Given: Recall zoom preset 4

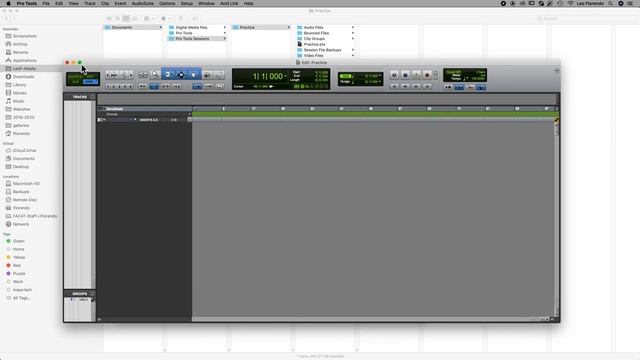Looking at the screenshot, I should [125, 86].
